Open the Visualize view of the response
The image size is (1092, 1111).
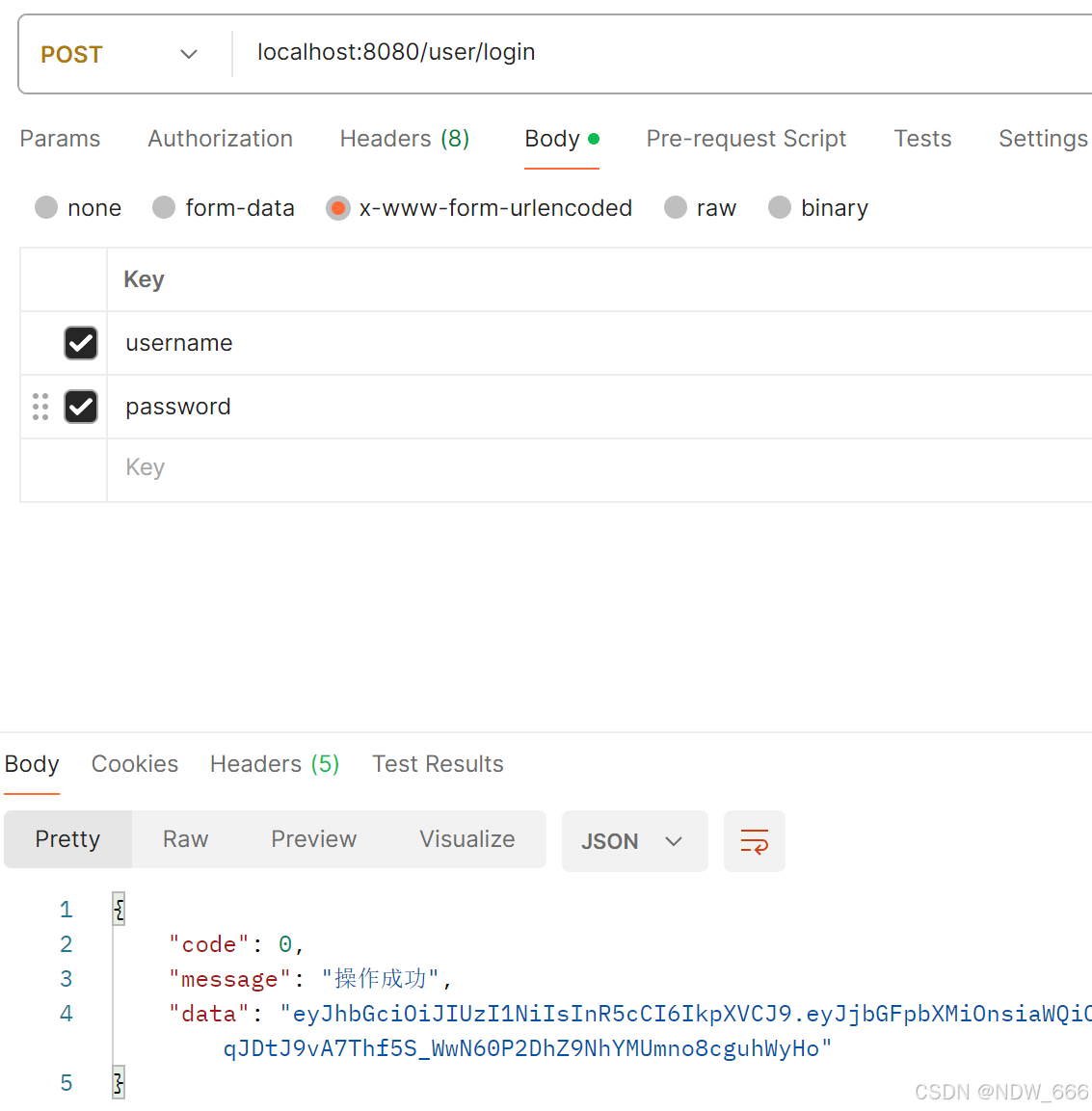pyautogui.click(x=466, y=839)
